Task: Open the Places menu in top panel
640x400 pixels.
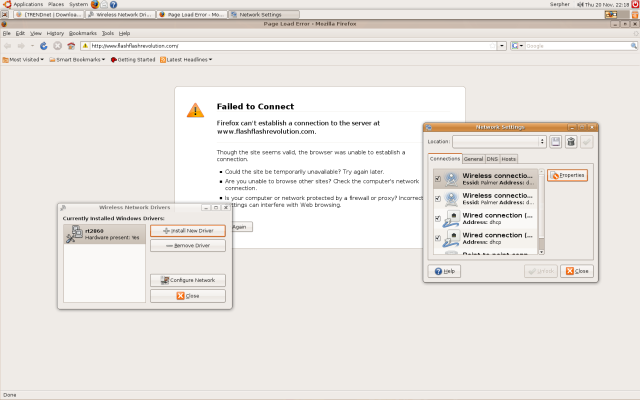Action: pos(56,4)
